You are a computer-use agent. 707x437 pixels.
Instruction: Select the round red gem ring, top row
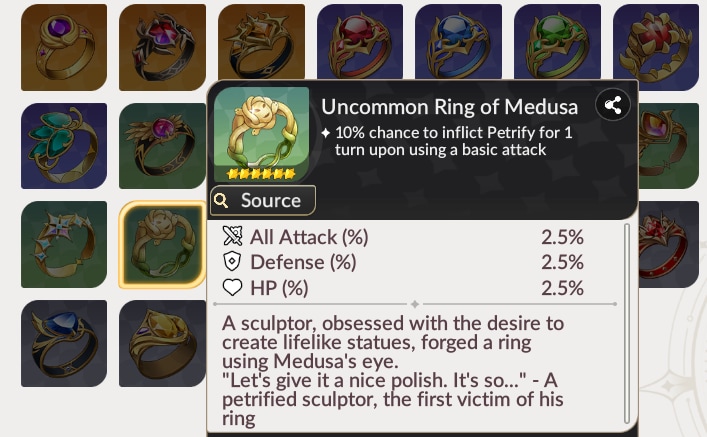(x=360, y=47)
